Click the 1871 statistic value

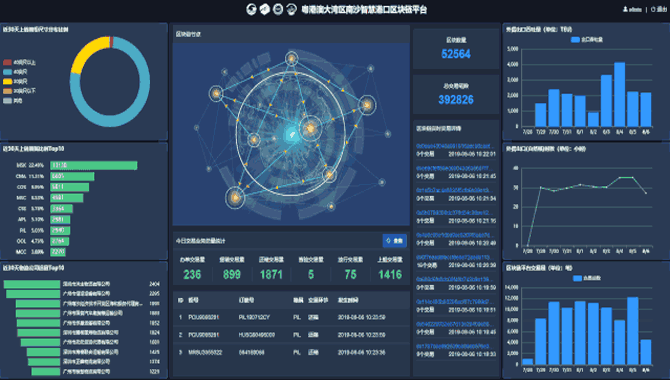pyautogui.click(x=271, y=274)
